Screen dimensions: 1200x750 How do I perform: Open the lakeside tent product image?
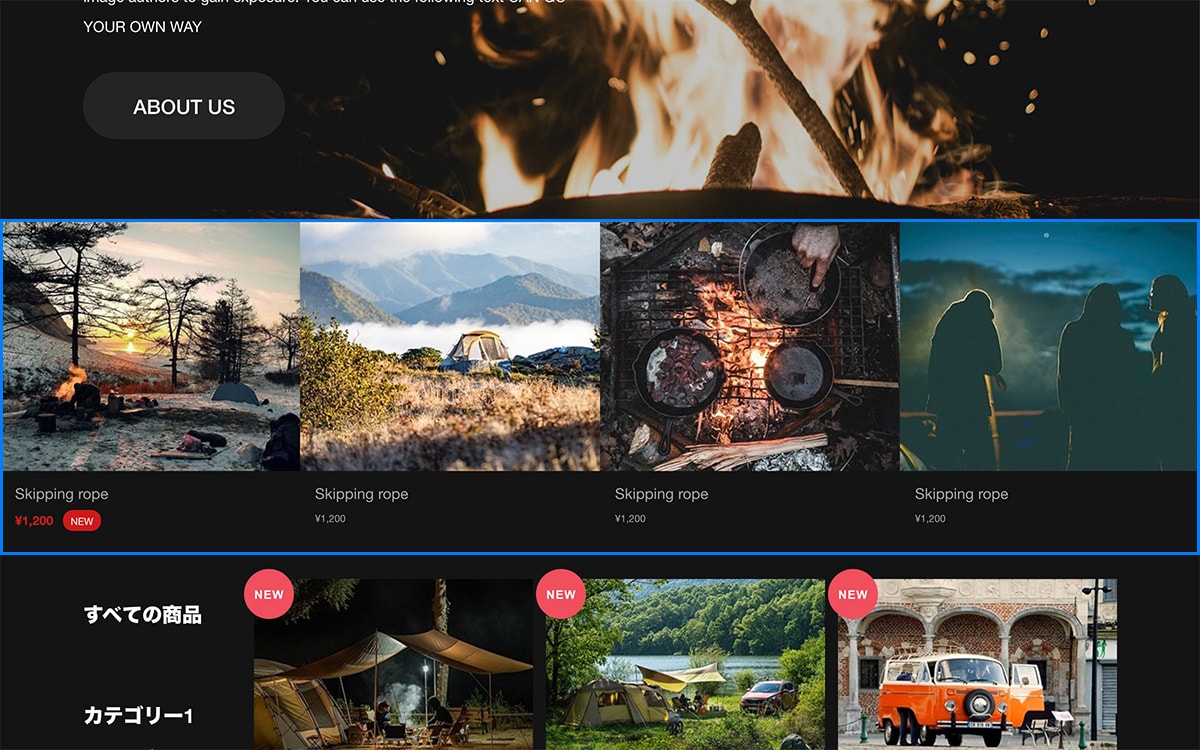pyautogui.click(x=685, y=664)
